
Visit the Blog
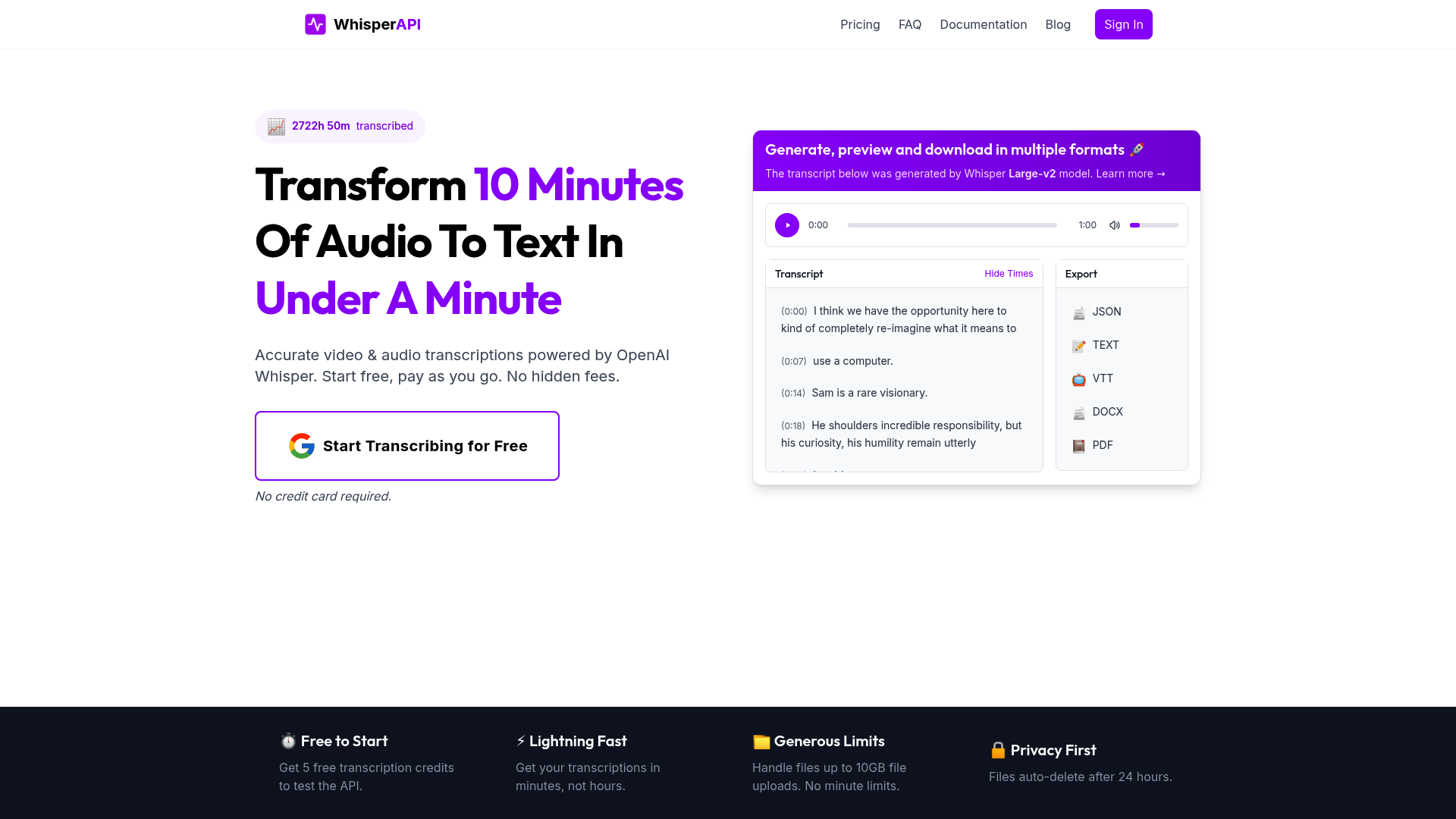click(x=1058, y=24)
